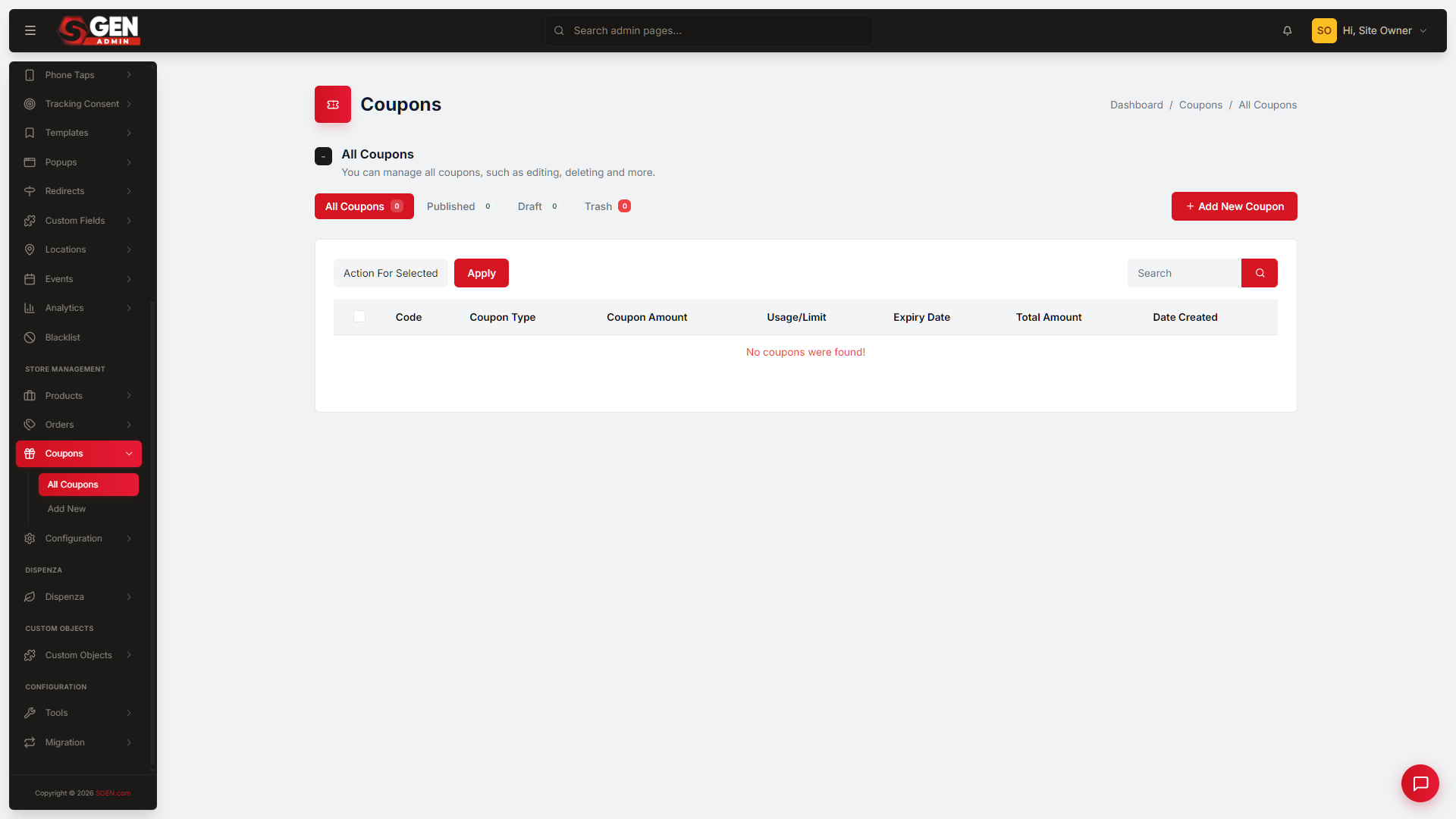Expand the Migration chevron
This screenshot has width=1456, height=819.
(x=129, y=742)
